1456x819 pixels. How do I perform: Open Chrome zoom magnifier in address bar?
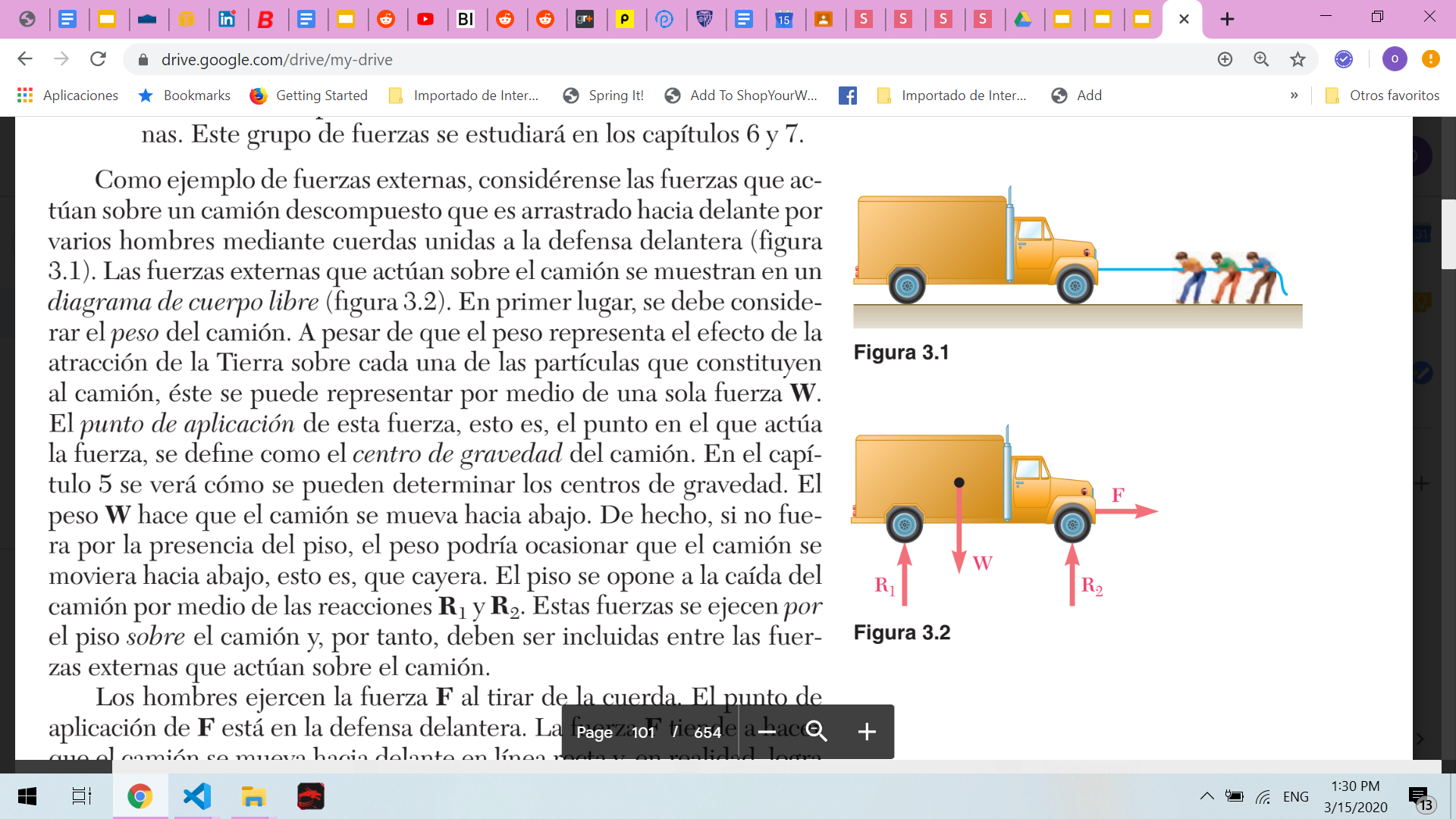1261,59
